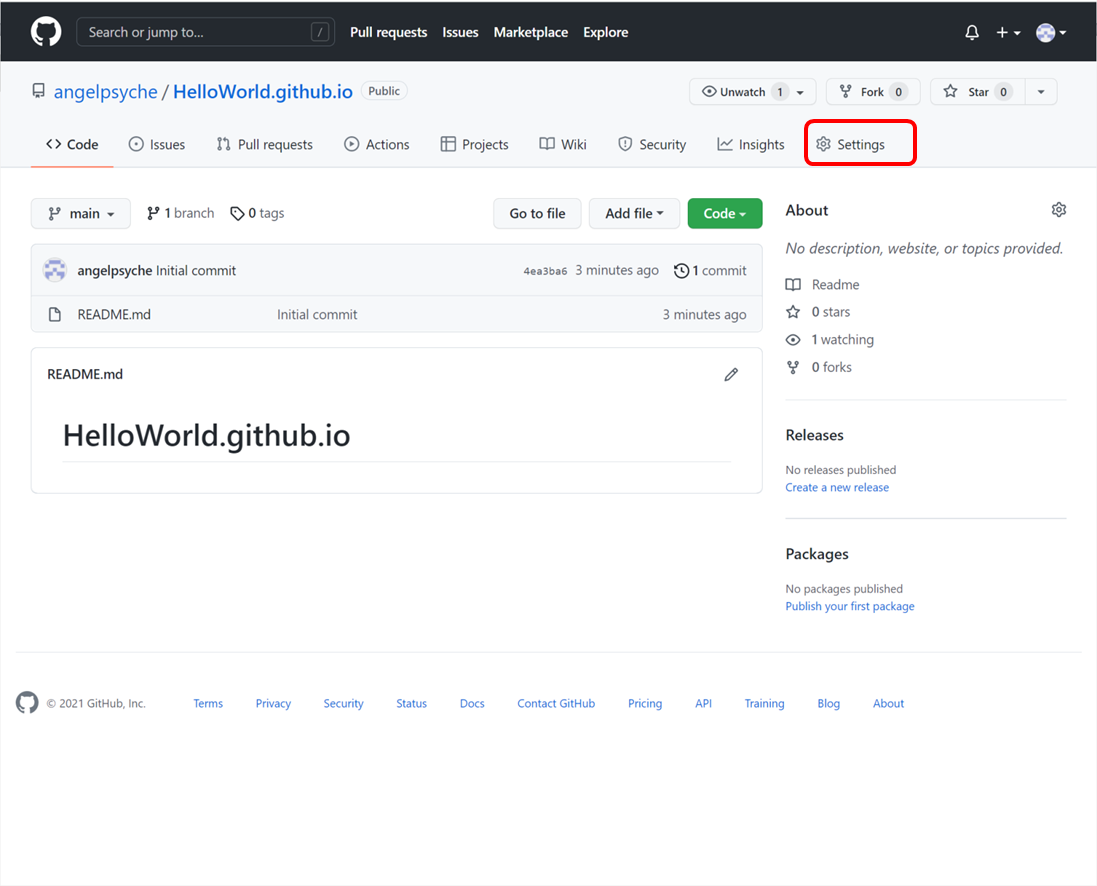Viewport: 1097px width, 886px height.
Task: Open the Settings tab
Action: [850, 144]
